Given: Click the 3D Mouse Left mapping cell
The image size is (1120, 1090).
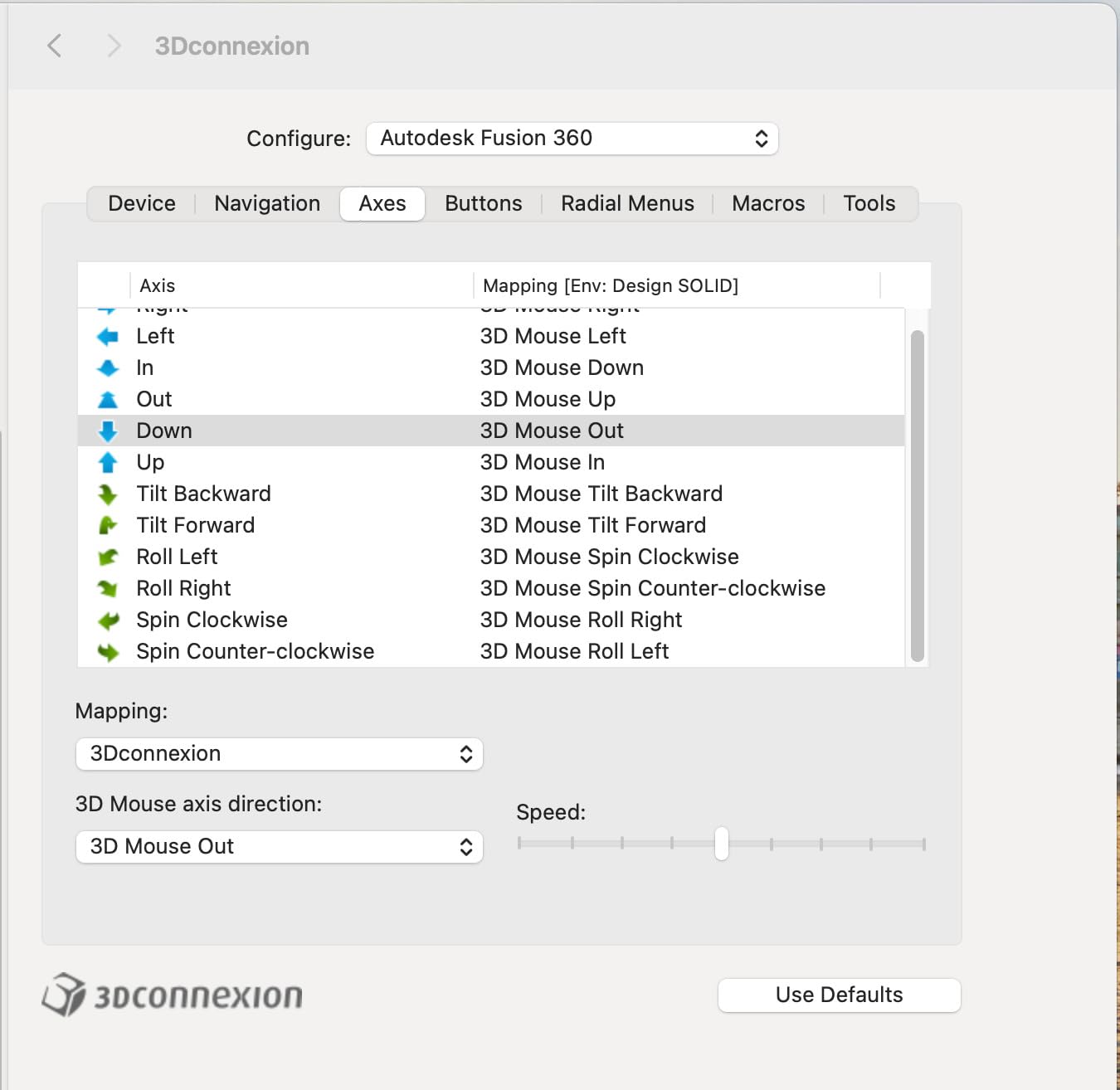Looking at the screenshot, I should coord(553,337).
